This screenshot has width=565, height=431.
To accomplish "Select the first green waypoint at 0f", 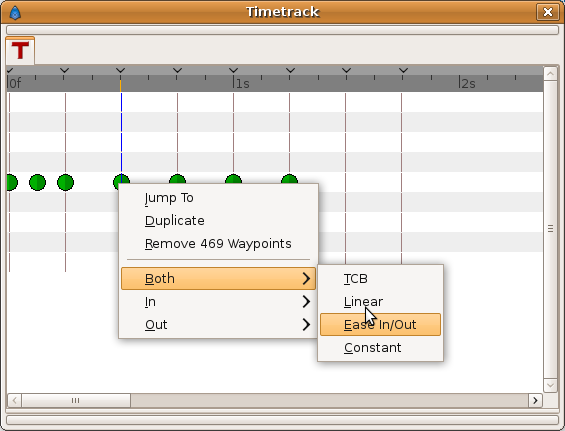I will (12, 182).
